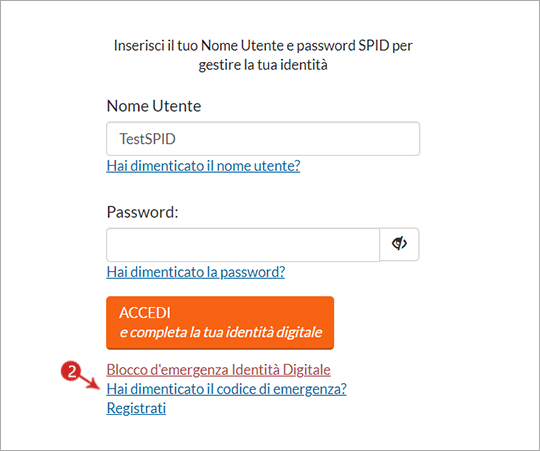This screenshot has width=540, height=451.
Task: Click the "Password:" field label
Action: (143, 212)
